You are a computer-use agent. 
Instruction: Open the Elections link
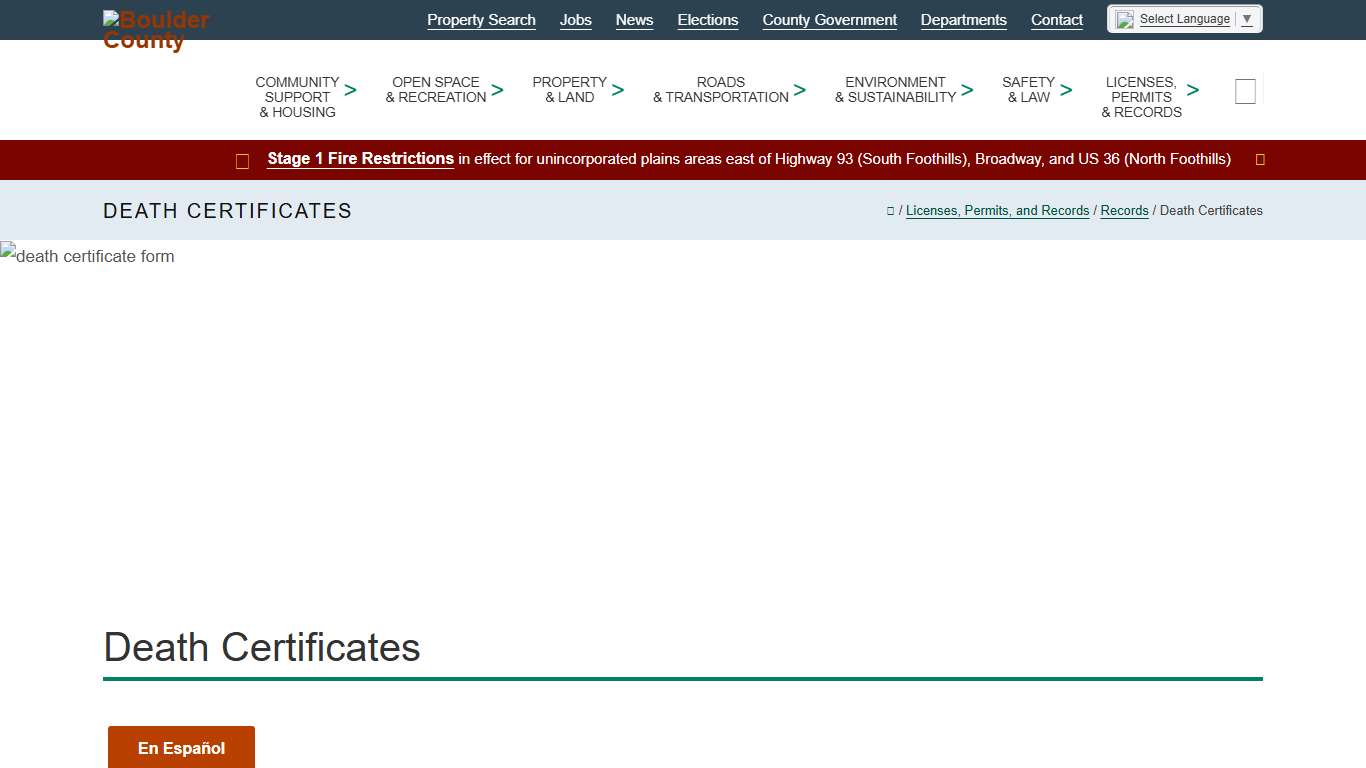point(707,20)
